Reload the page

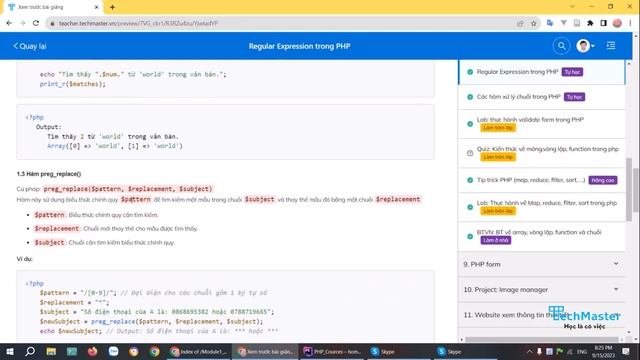click(x=36, y=23)
